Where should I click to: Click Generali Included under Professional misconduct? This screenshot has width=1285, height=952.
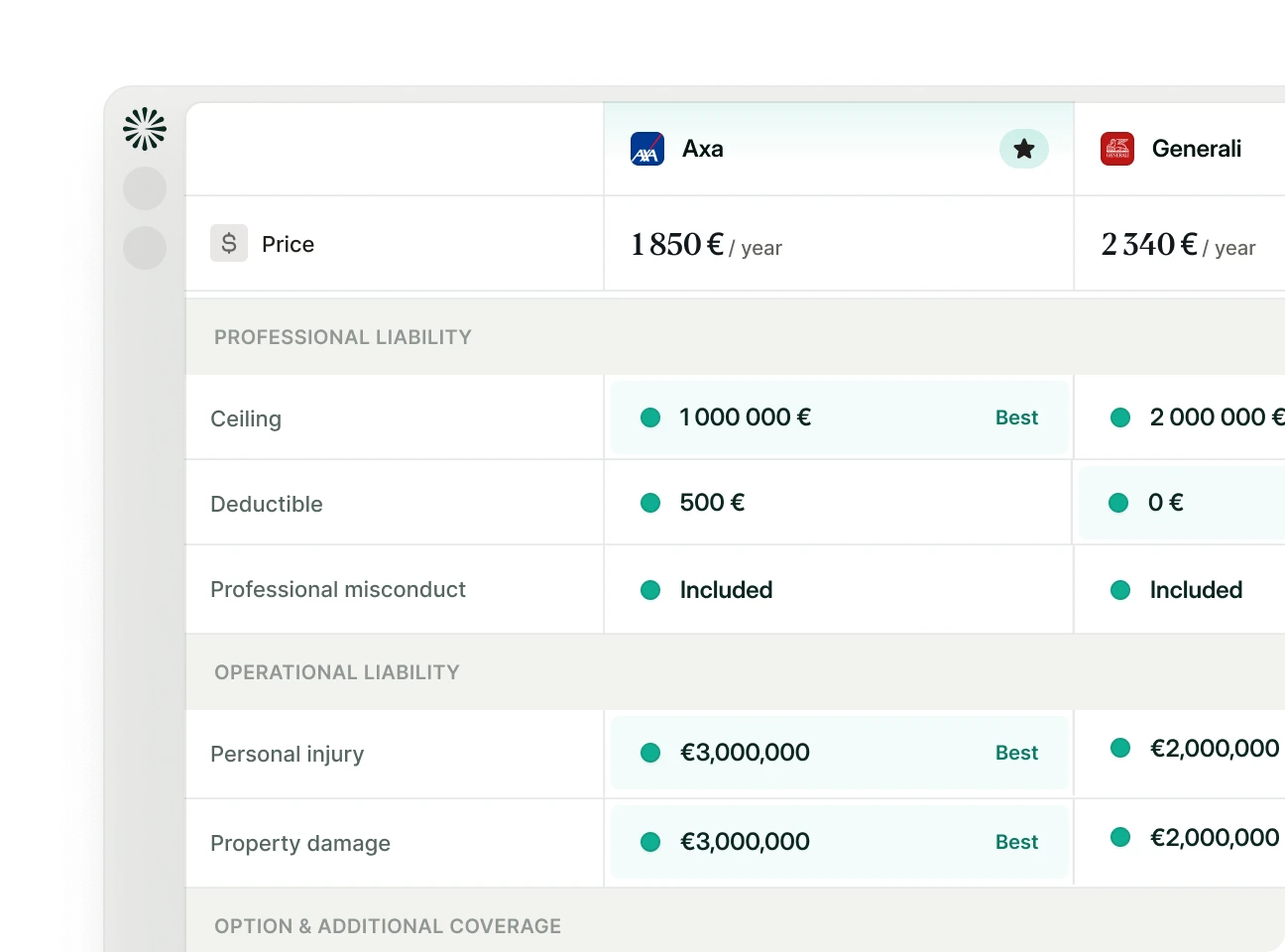(x=1196, y=590)
